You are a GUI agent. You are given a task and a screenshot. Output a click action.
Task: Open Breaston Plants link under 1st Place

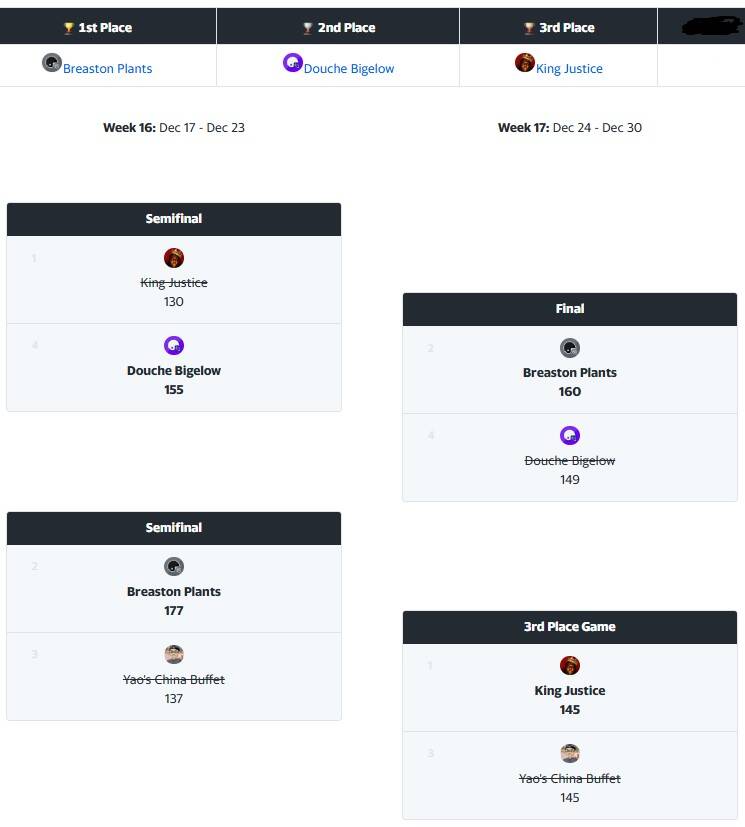pos(108,69)
